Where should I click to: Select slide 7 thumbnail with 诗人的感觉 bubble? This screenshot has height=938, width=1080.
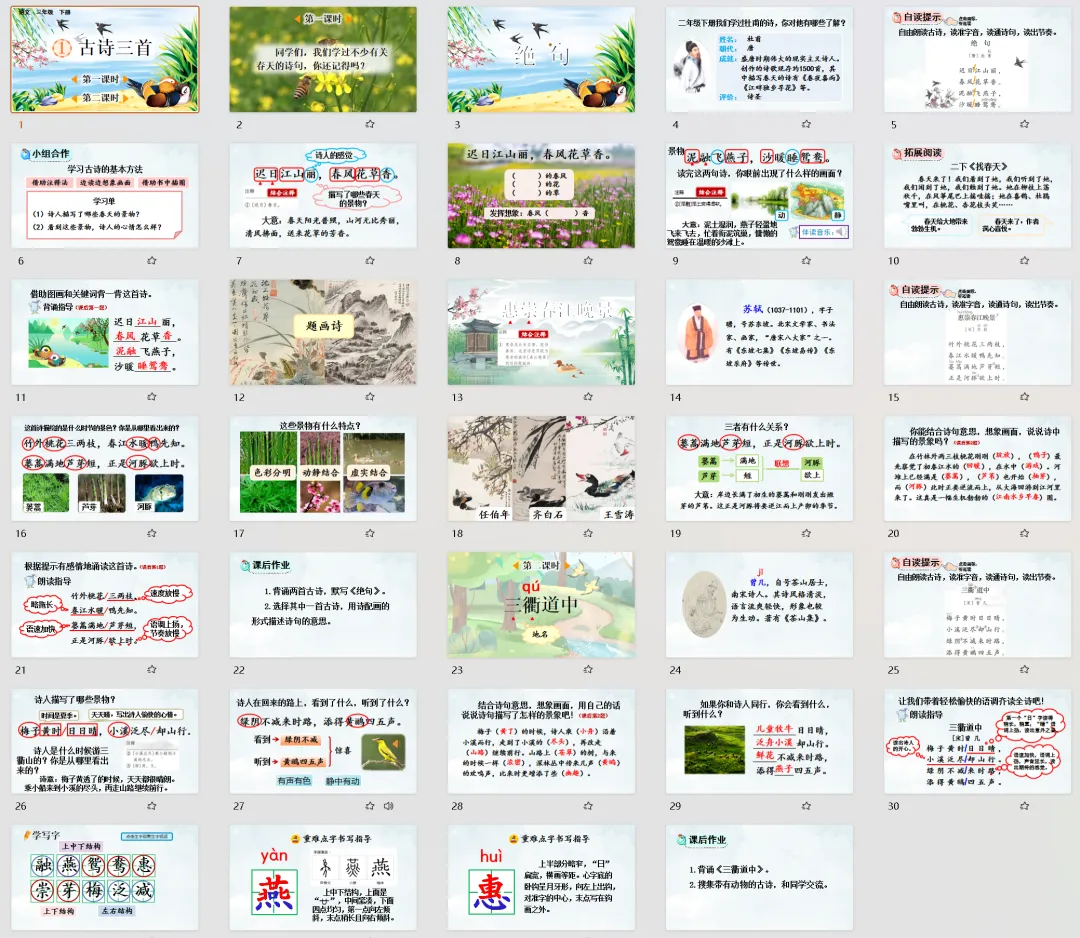(323, 196)
